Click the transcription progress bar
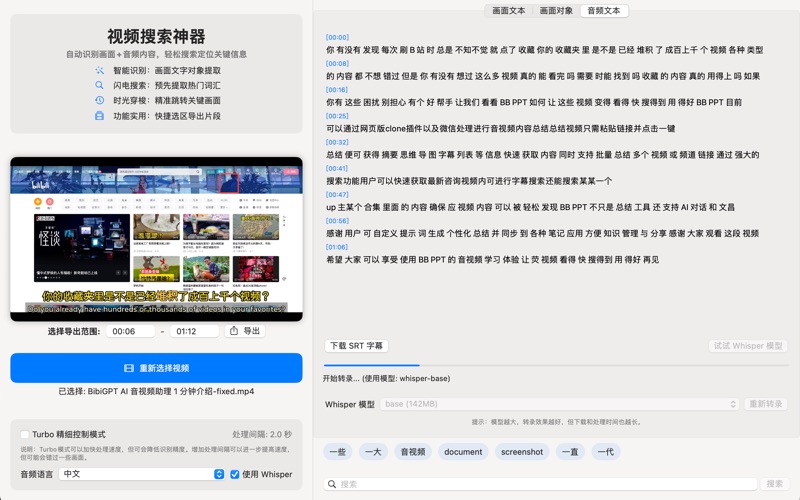Image resolution: width=800 pixels, height=500 pixels. click(556, 365)
